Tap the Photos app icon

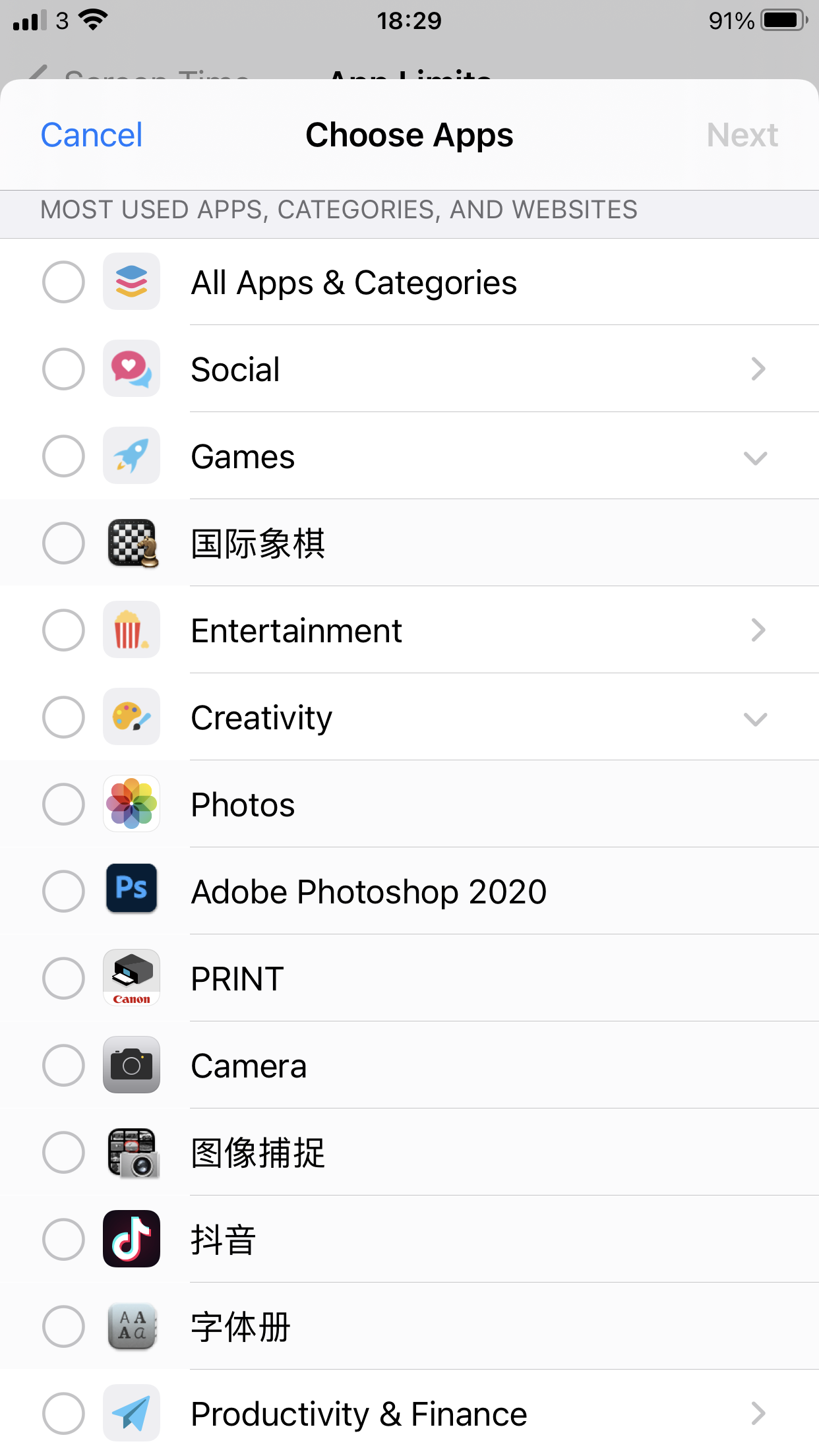[131, 804]
